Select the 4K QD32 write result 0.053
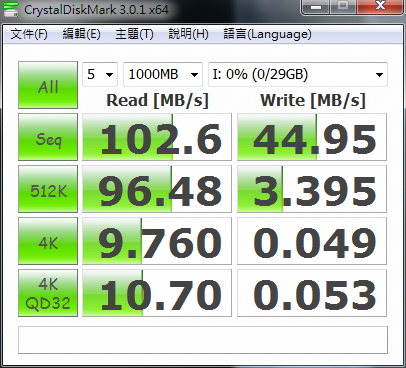 312,293
